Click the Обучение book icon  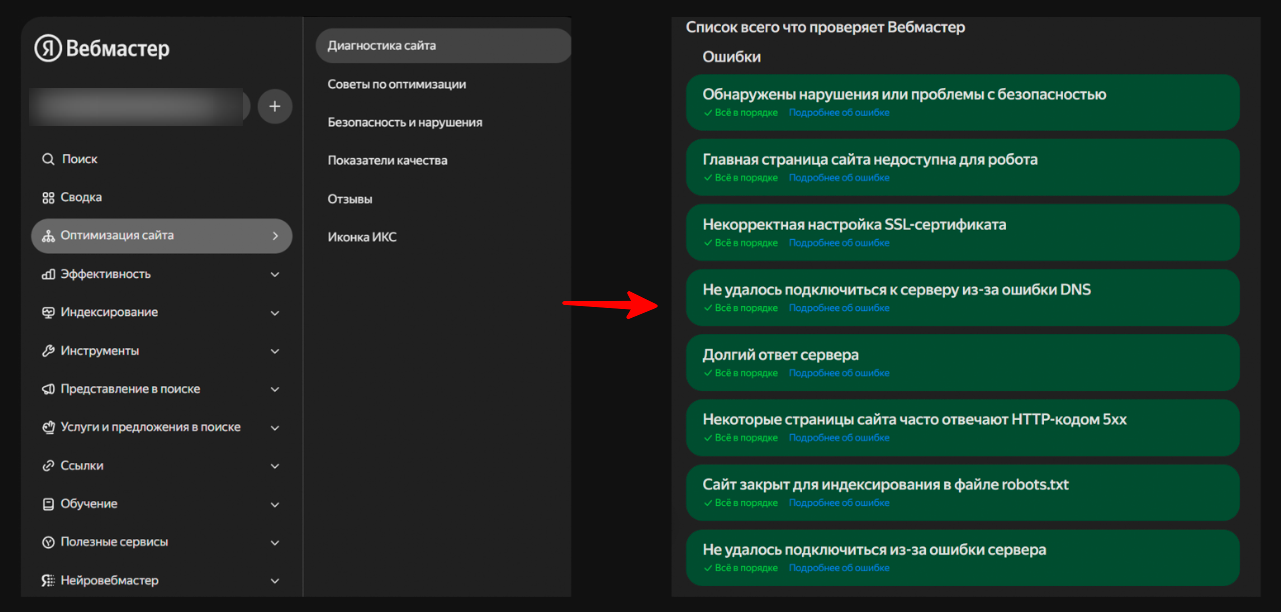[x=48, y=504]
